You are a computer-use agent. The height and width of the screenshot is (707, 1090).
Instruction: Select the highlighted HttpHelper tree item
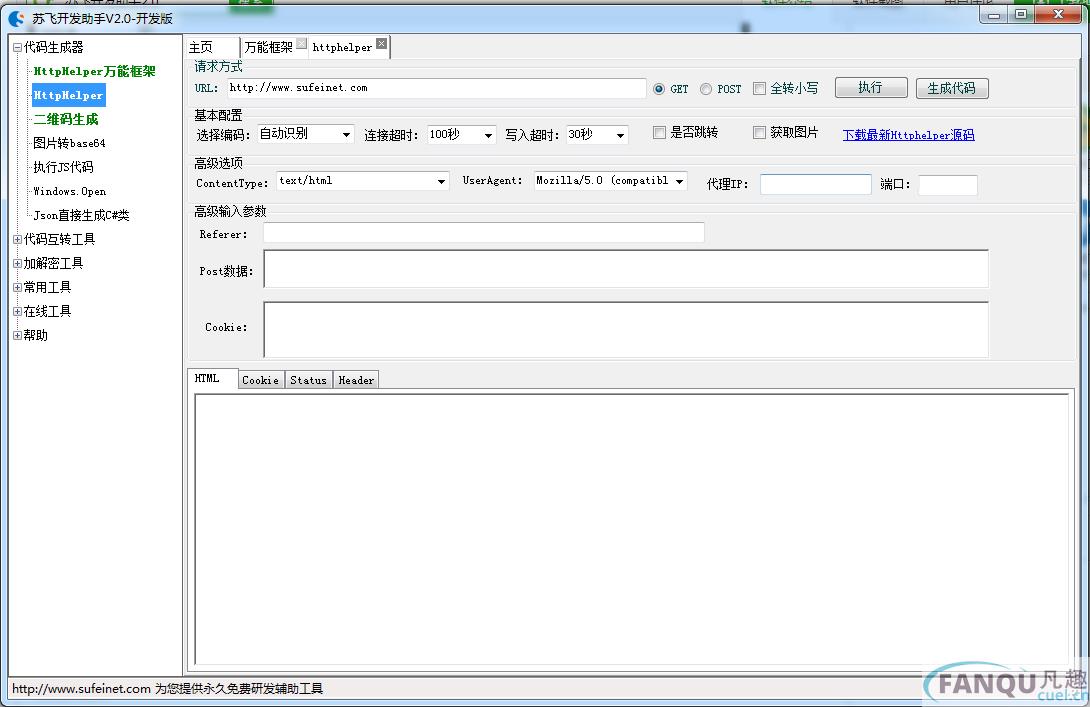pyautogui.click(x=68, y=95)
